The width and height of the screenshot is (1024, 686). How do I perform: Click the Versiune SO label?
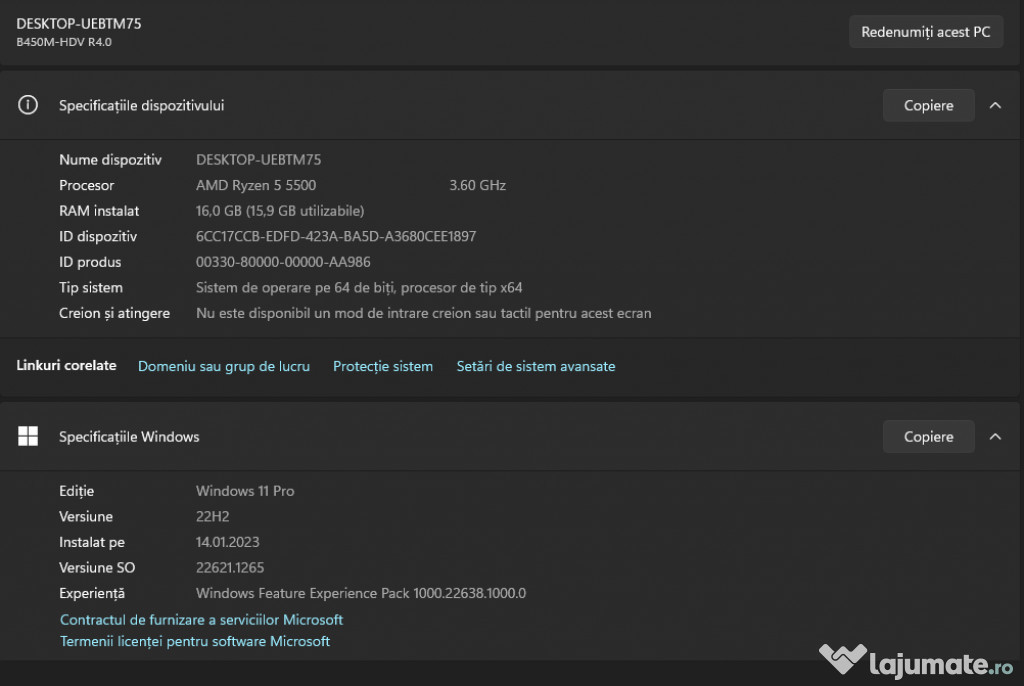tap(97, 567)
